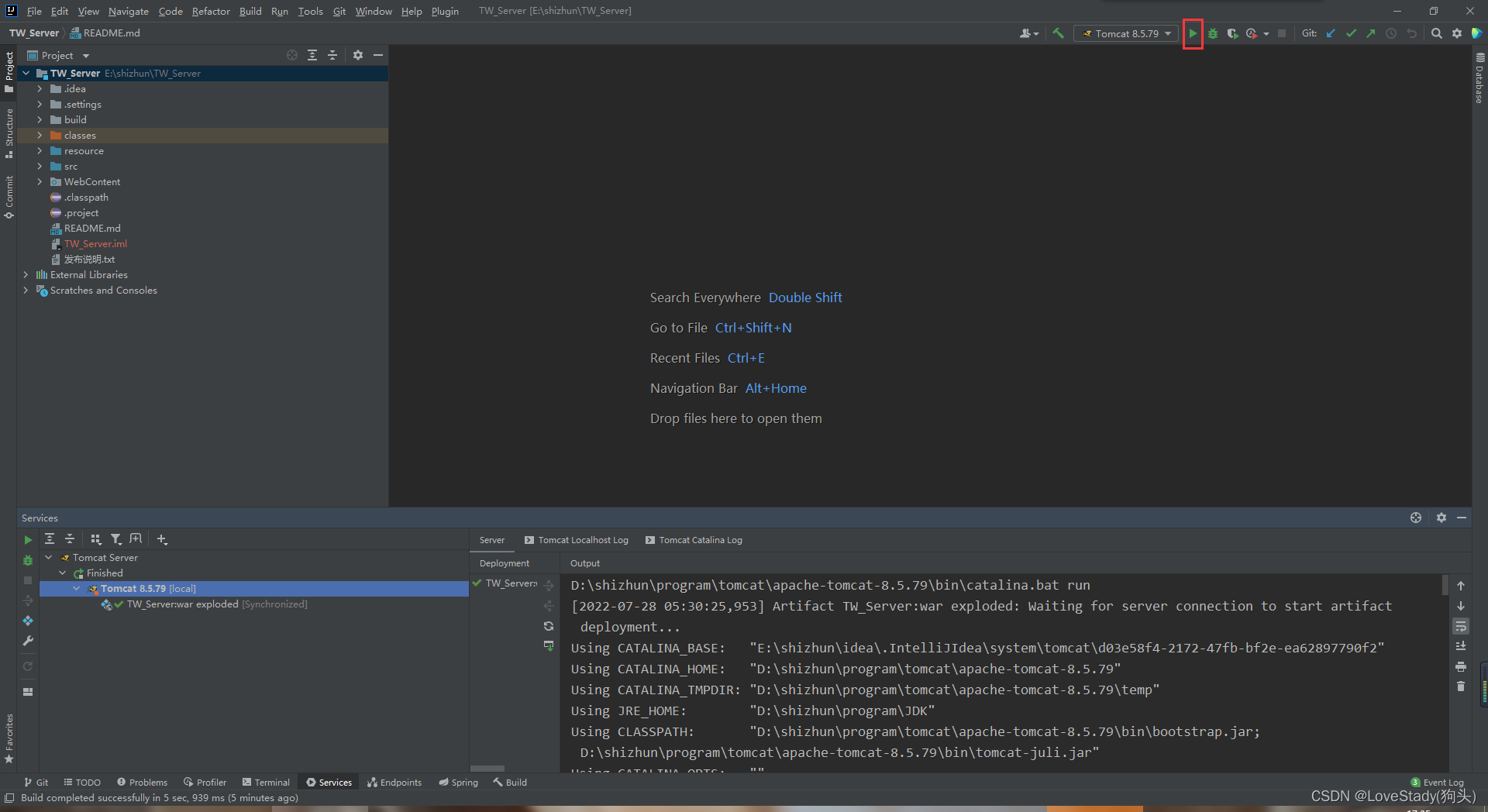Collapse the Tomcat Server node in Services

48,558
